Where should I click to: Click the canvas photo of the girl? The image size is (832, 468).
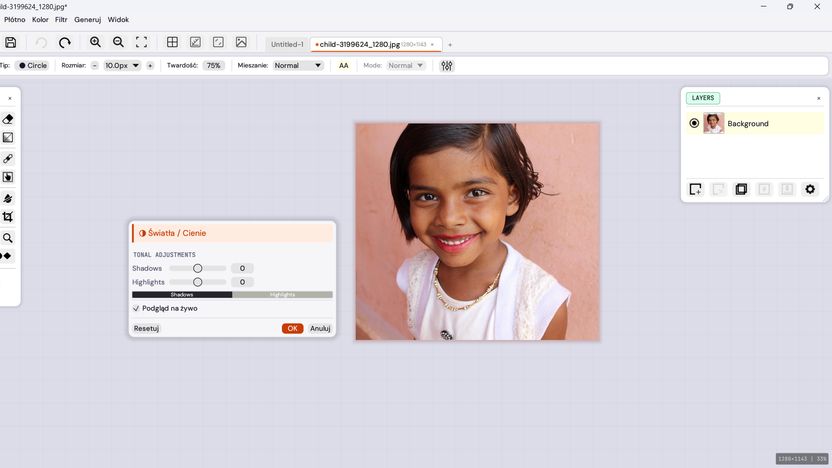click(x=478, y=232)
